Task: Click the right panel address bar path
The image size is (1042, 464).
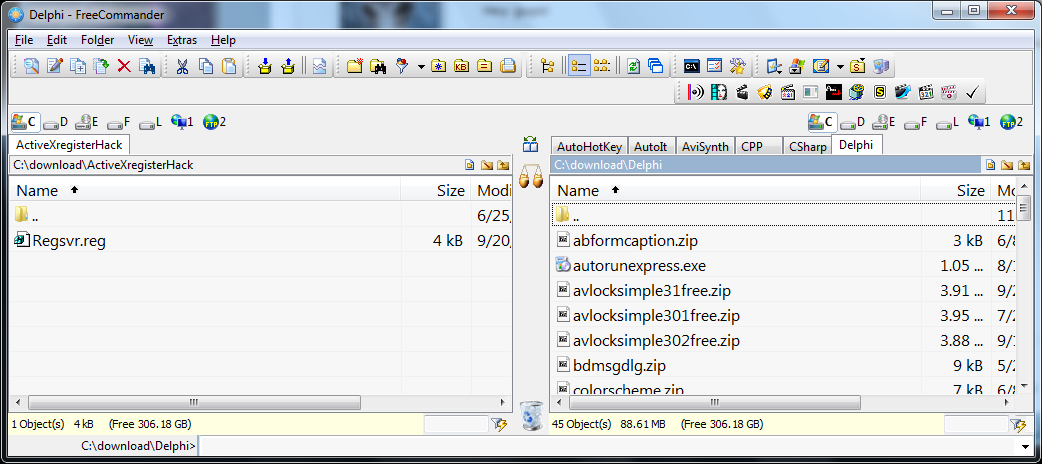Action: [x=766, y=165]
